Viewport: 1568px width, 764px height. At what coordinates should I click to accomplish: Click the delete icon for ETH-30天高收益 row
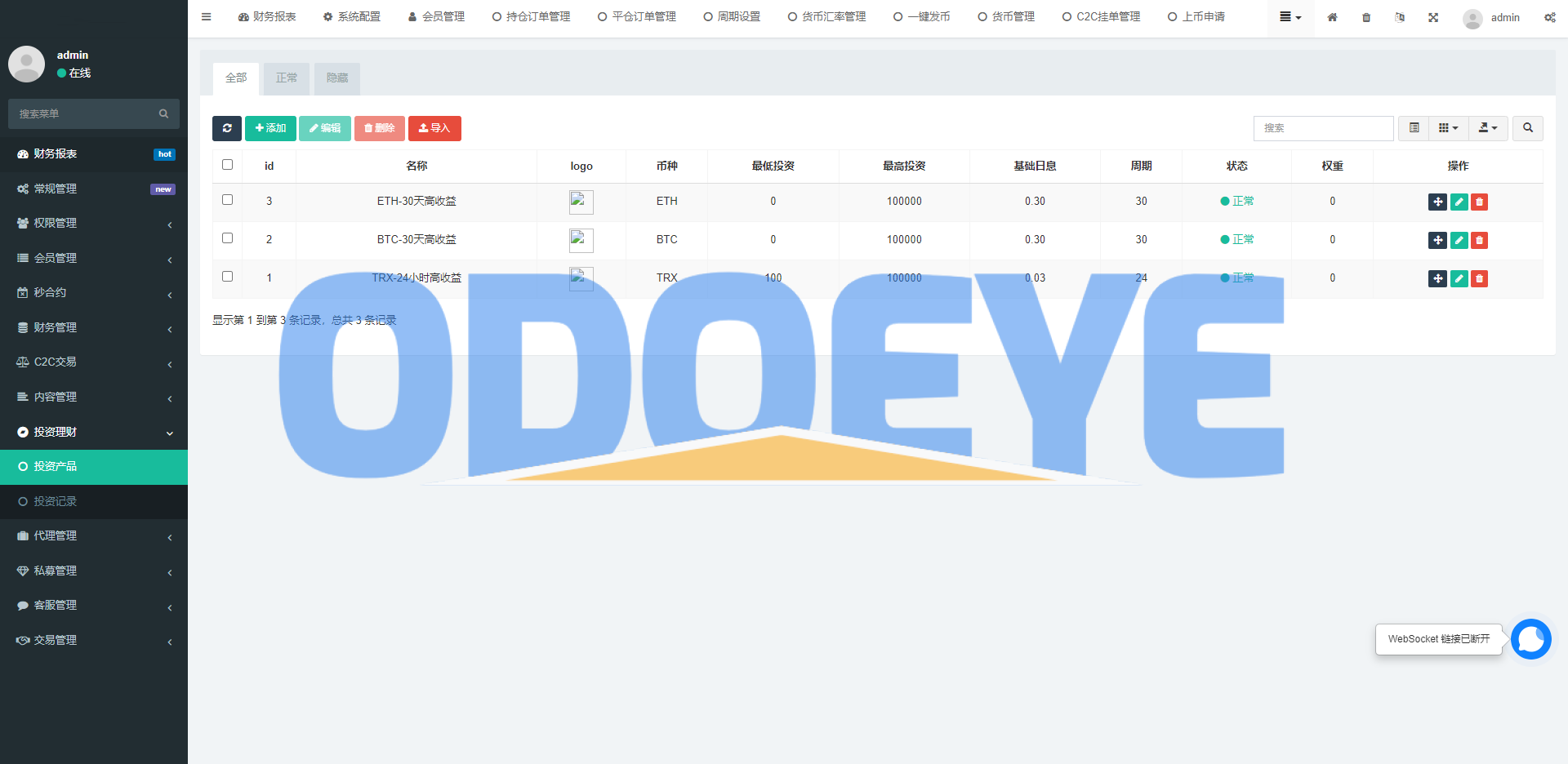(1479, 202)
